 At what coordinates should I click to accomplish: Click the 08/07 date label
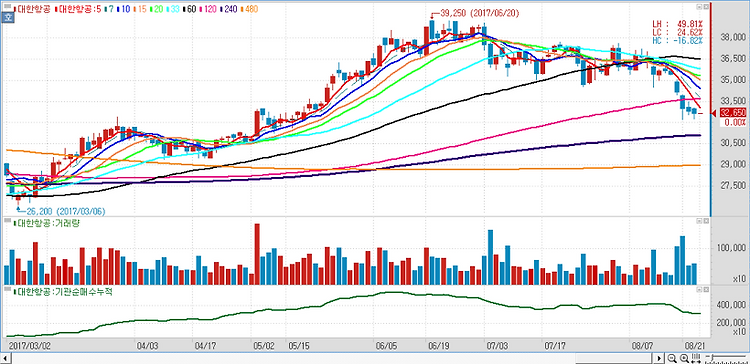(x=643, y=345)
